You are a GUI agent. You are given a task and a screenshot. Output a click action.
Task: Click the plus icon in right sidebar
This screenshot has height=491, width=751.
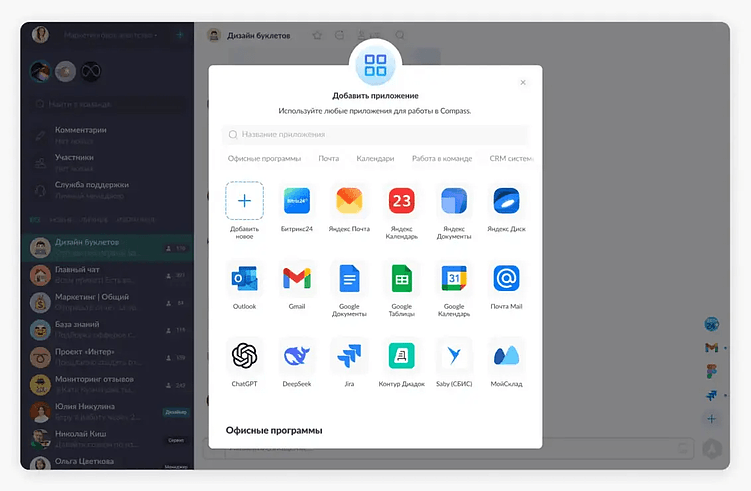[x=712, y=419]
